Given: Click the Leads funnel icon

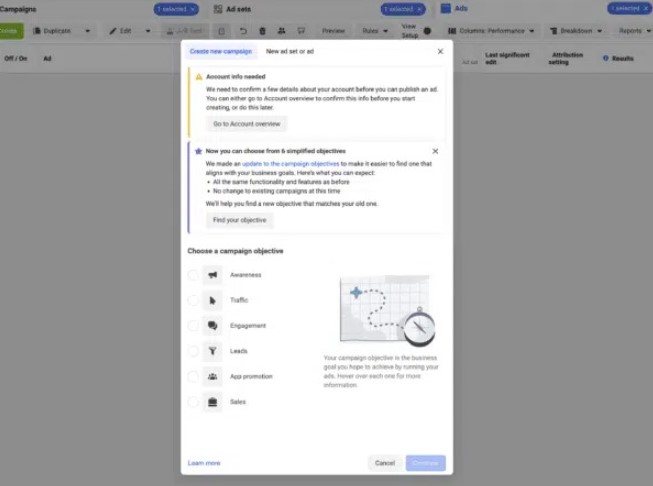Looking at the screenshot, I should tap(212, 351).
